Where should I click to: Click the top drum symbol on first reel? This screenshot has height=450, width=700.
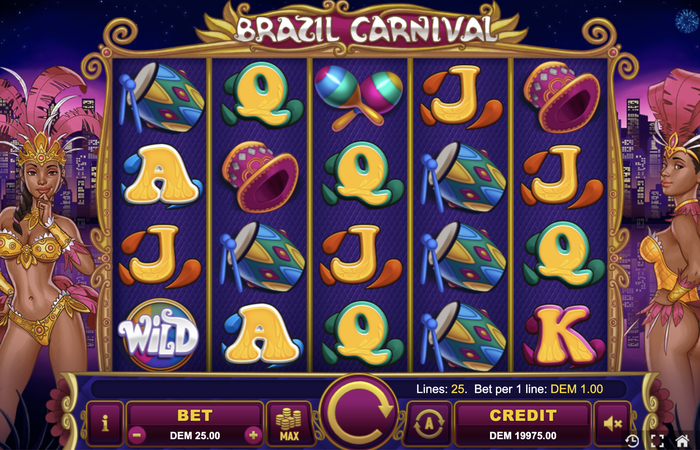pos(161,97)
